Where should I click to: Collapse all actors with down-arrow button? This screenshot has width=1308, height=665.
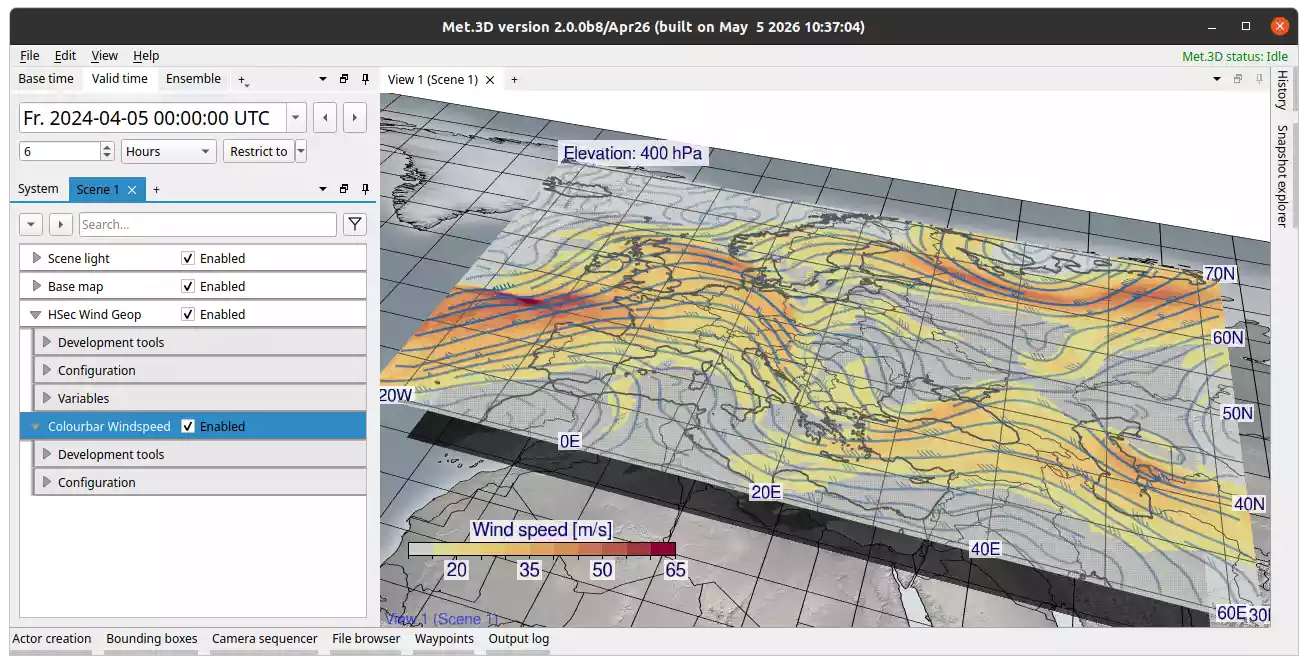[32, 224]
